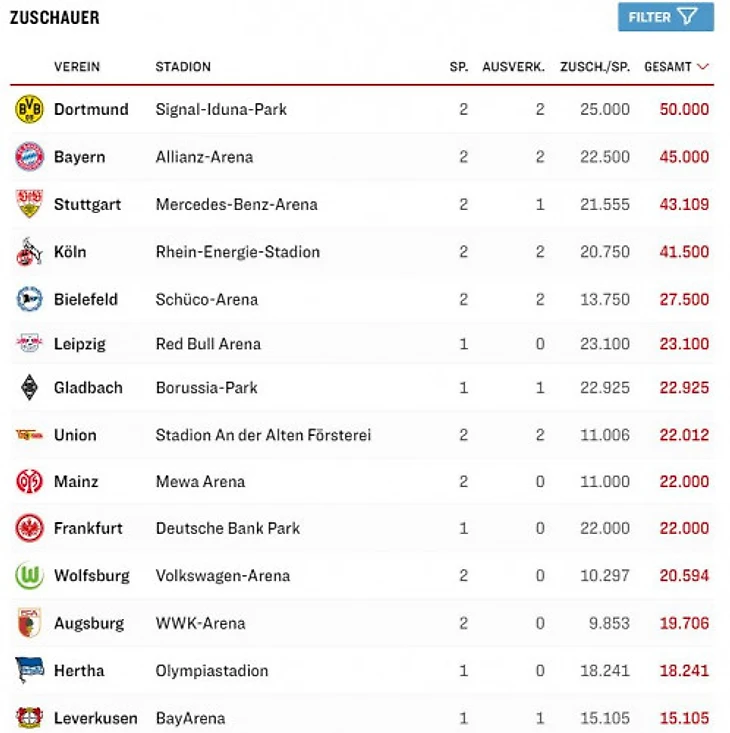Click the Borussia Dortmund club logo
730x733 pixels.
pyautogui.click(x=30, y=109)
